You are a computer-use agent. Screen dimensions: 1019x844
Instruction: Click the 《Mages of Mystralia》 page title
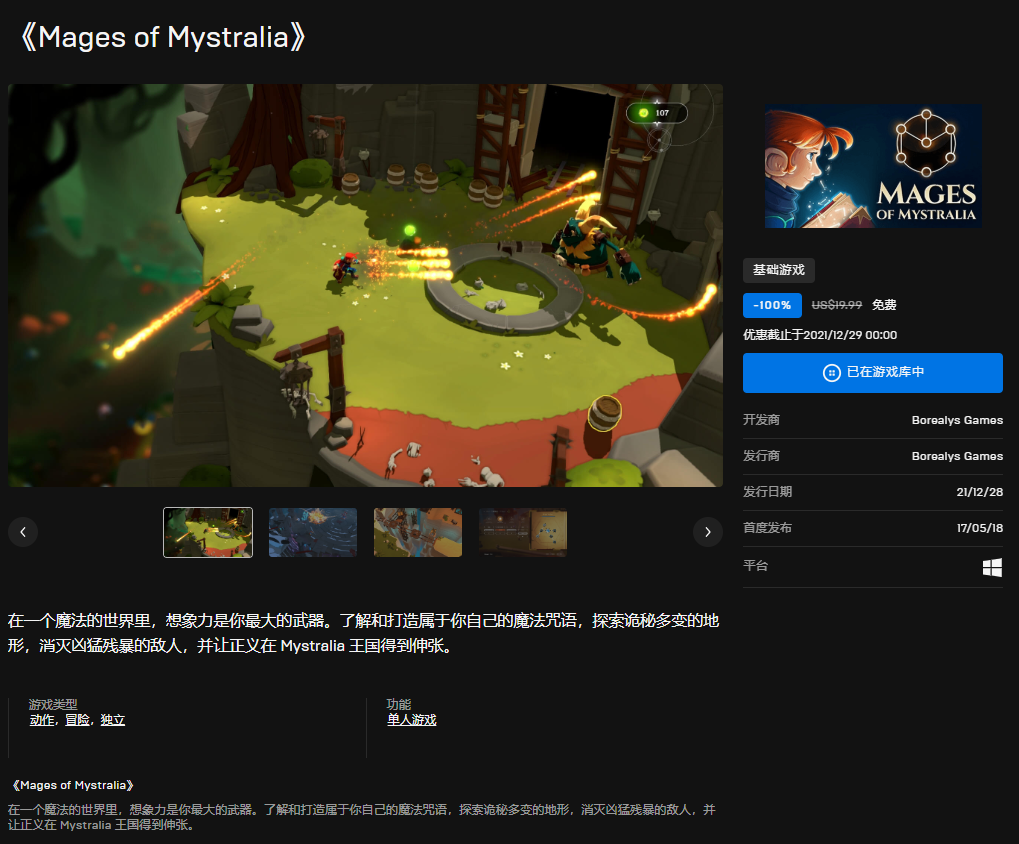coord(163,37)
